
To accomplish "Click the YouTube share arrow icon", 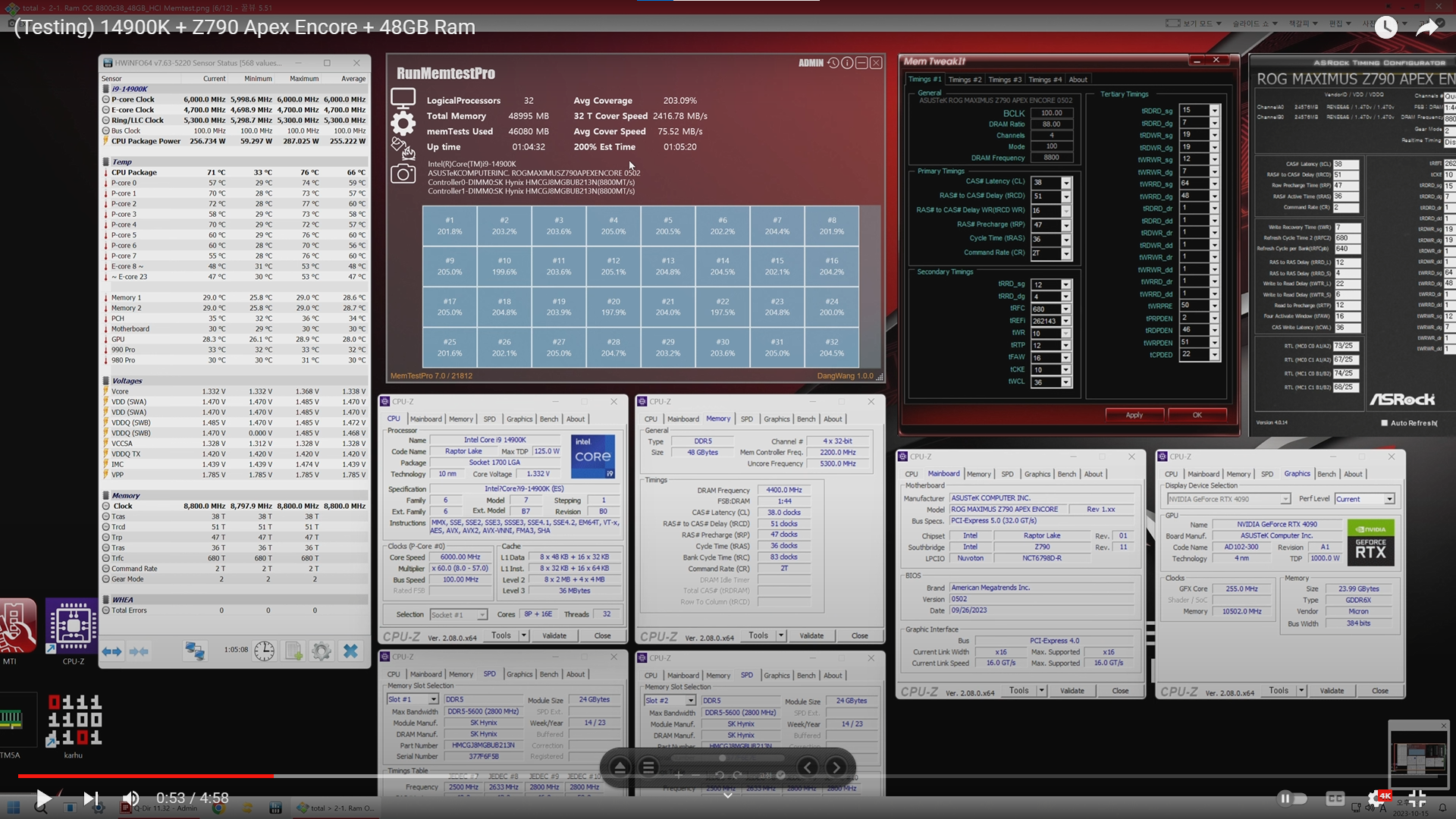I will pos(1426,28).
